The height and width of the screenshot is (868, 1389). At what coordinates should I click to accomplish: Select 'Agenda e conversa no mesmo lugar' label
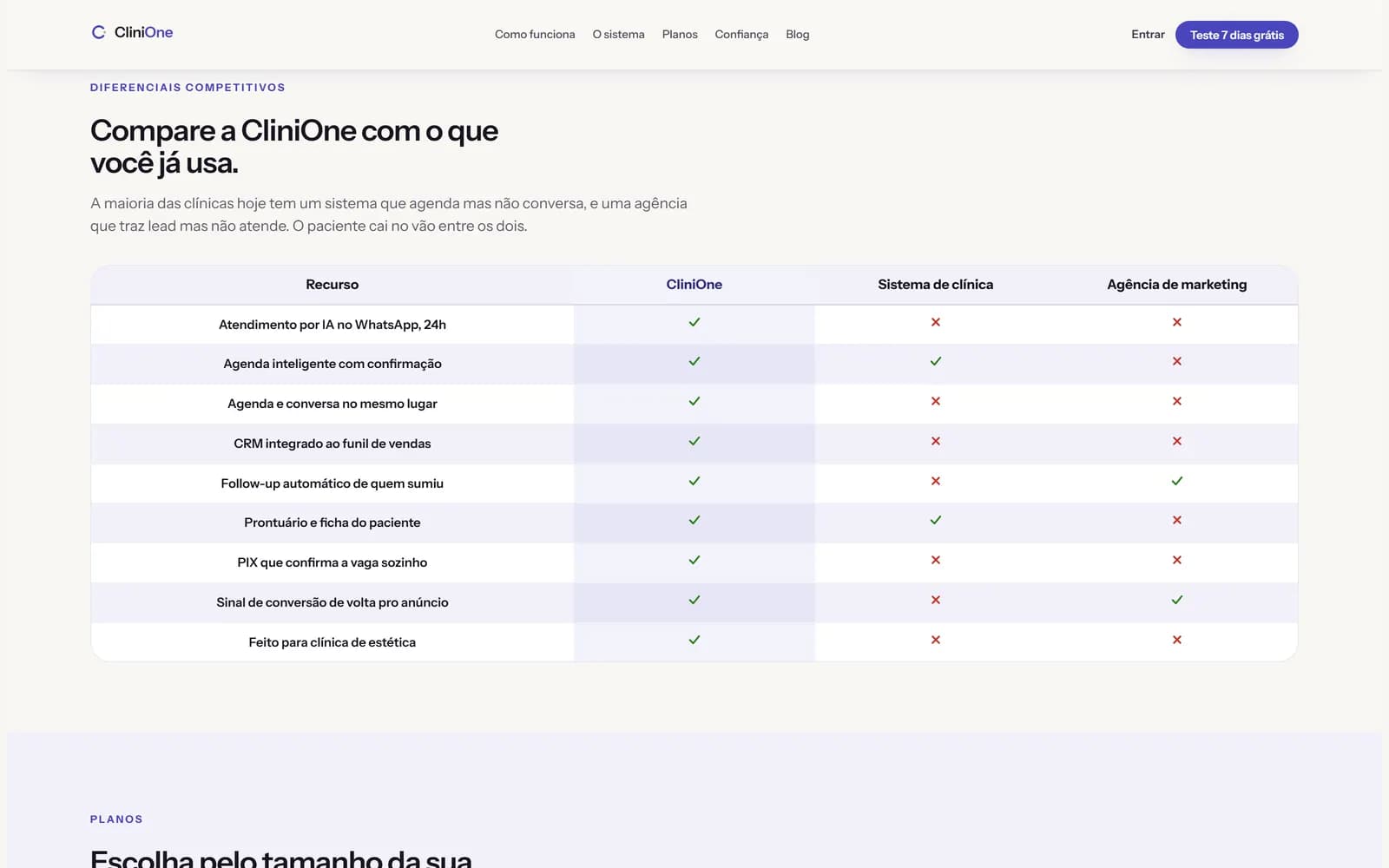pyautogui.click(x=332, y=404)
